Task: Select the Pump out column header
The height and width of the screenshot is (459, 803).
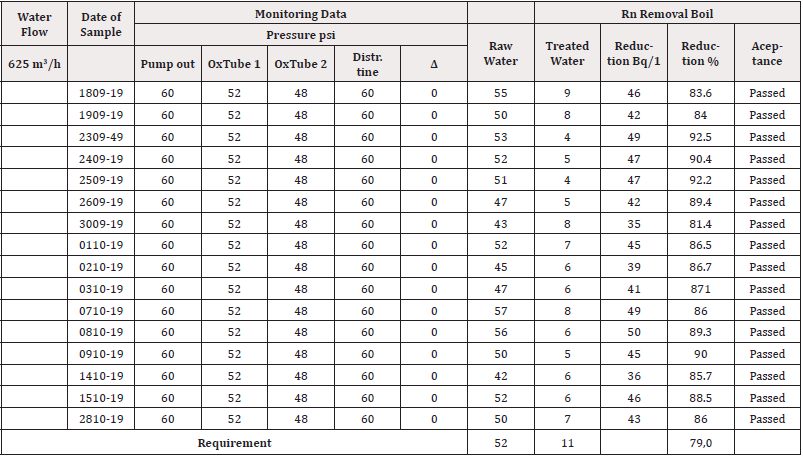Action: (x=167, y=63)
